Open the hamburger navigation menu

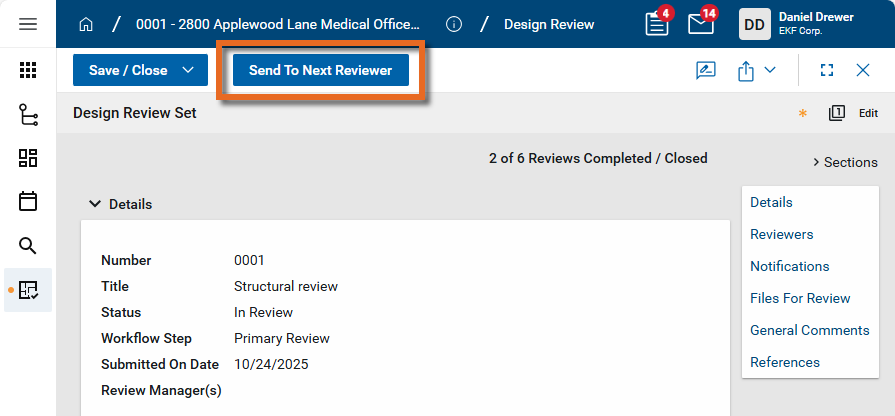pyautogui.click(x=28, y=24)
